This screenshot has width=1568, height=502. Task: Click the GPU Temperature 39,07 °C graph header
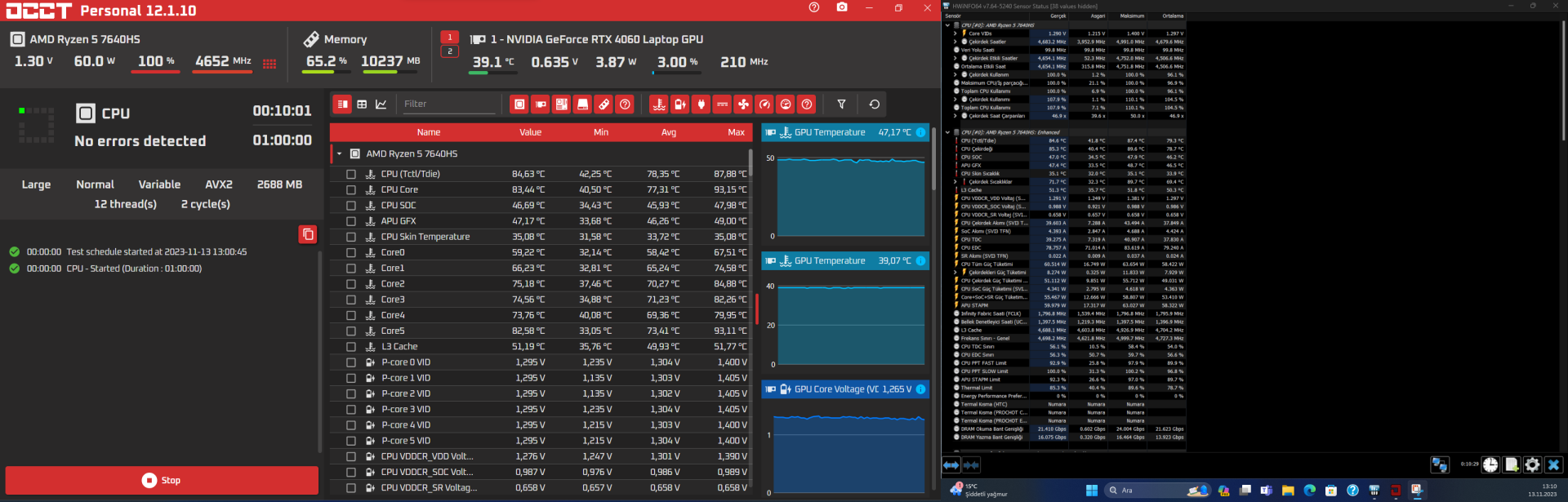point(845,261)
